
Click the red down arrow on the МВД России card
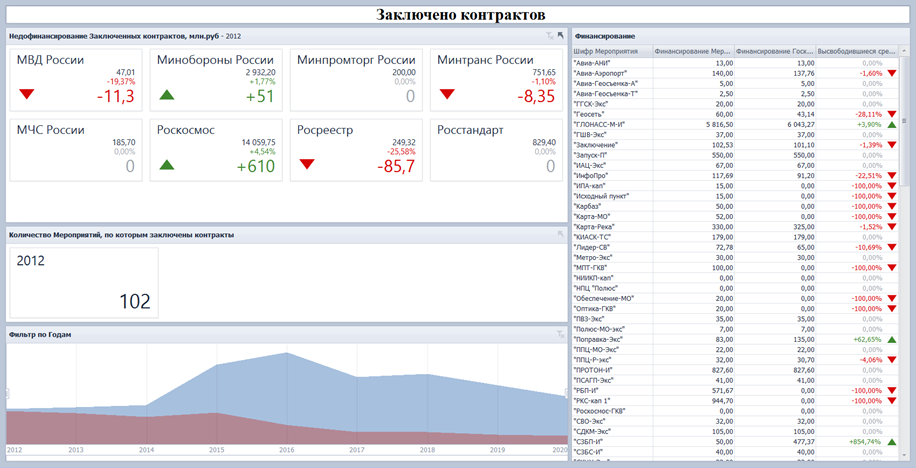(27, 94)
